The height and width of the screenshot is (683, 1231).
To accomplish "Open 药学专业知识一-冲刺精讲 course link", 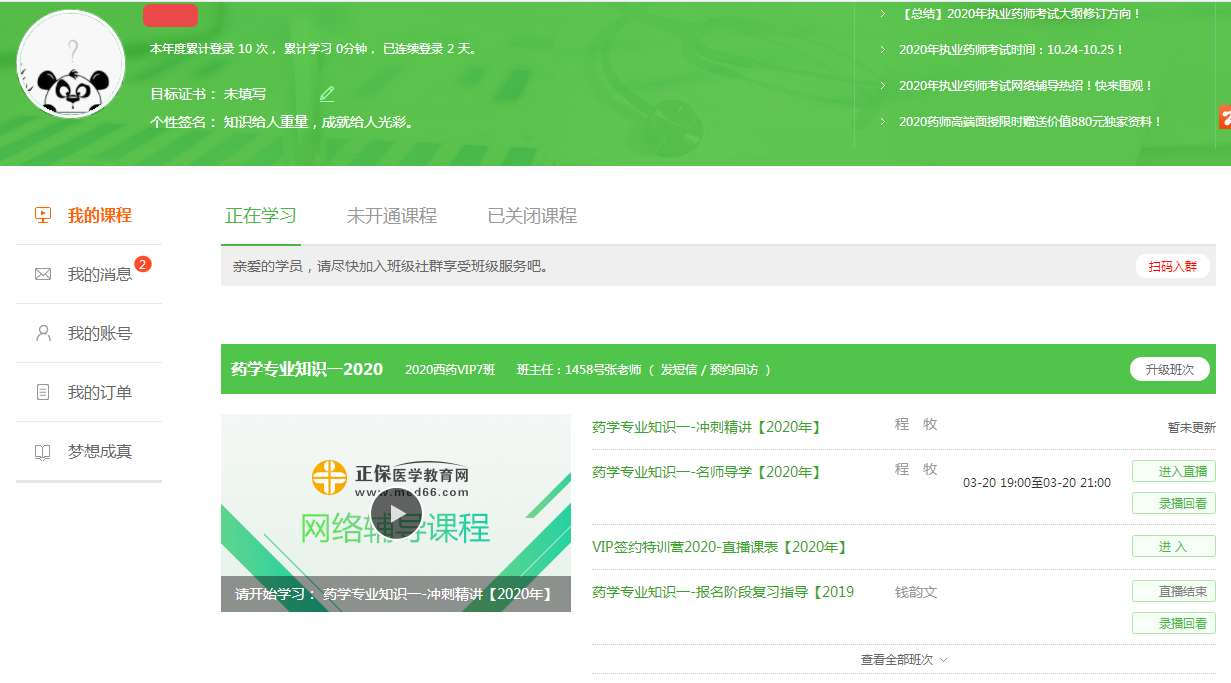I will (x=706, y=427).
